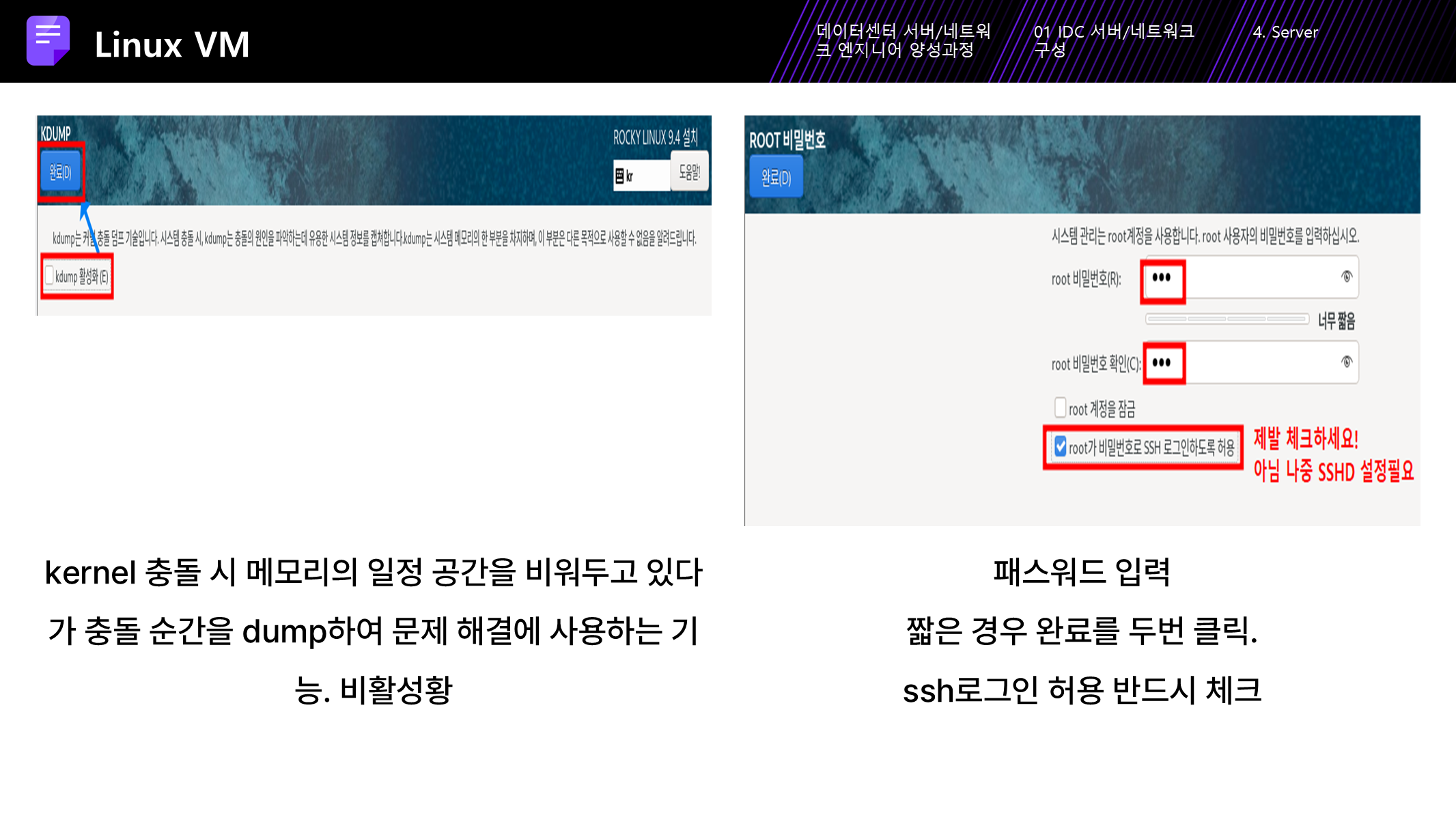Reveal confirm password with the eye icon
Viewport: 1456px width, 820px height.
(1346, 361)
